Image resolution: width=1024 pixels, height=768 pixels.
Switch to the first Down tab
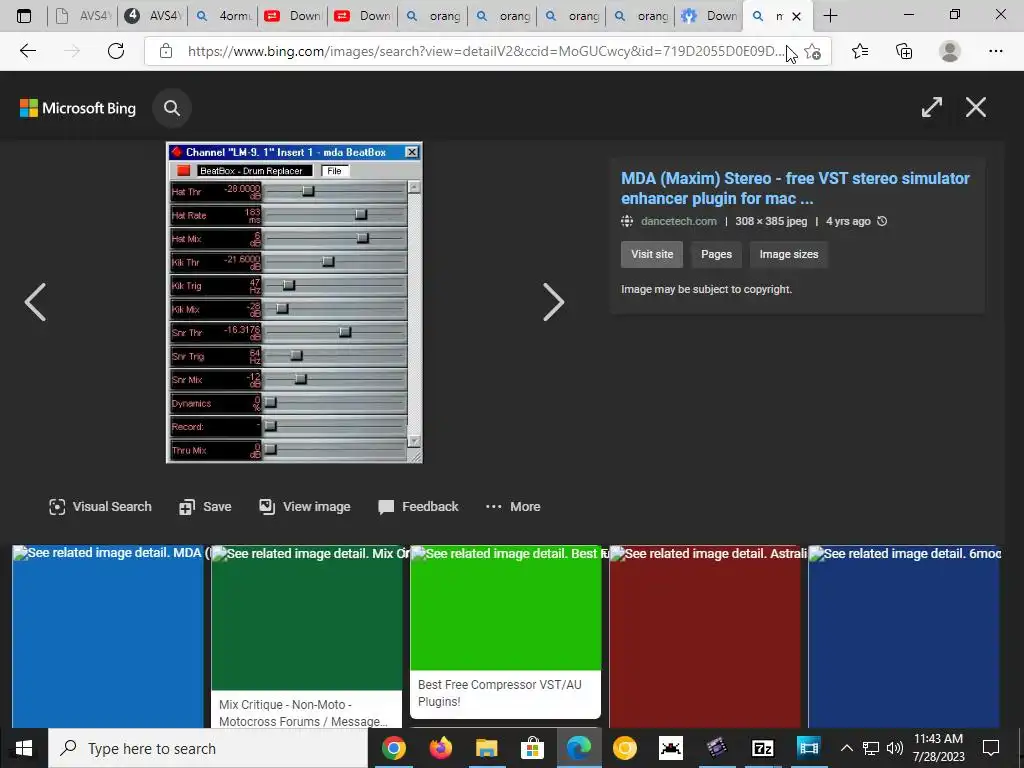click(293, 16)
